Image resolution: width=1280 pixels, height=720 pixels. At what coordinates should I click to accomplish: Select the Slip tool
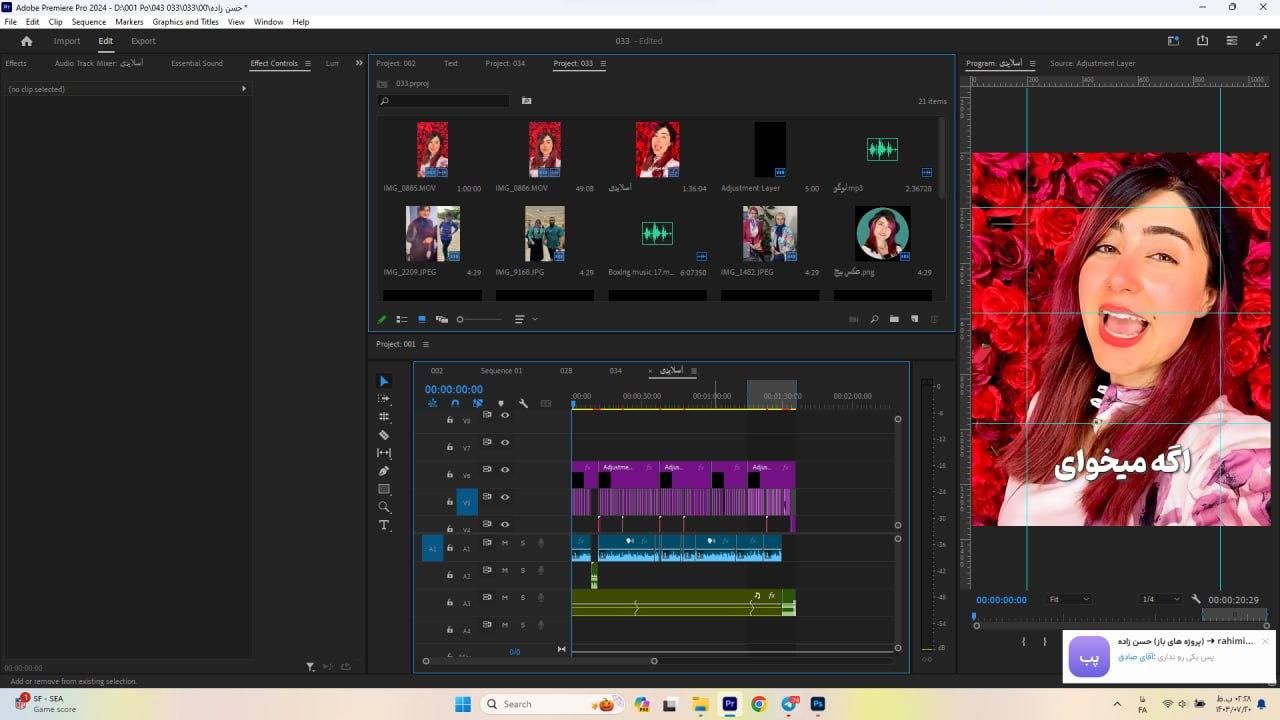(x=384, y=453)
